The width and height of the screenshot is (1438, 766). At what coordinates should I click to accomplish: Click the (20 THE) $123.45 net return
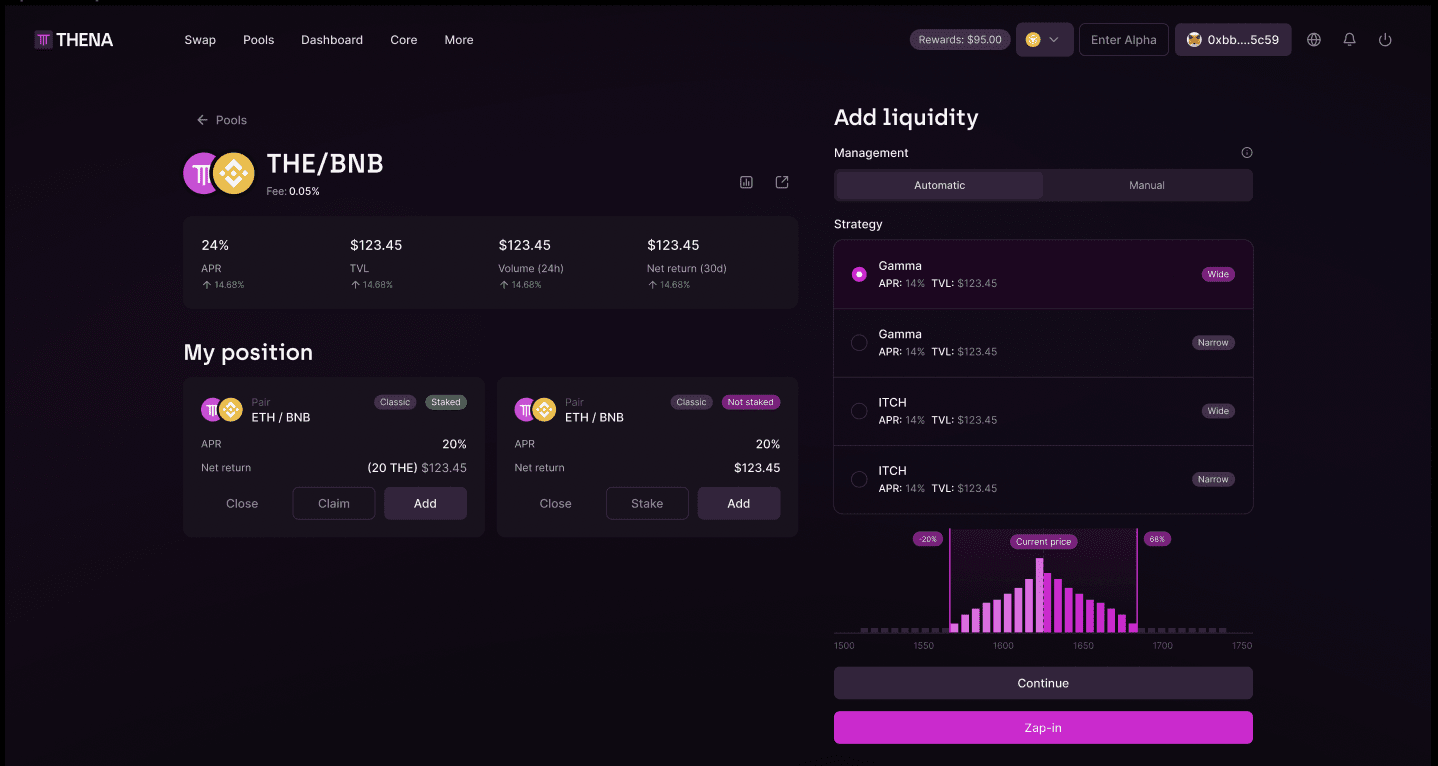click(x=417, y=468)
